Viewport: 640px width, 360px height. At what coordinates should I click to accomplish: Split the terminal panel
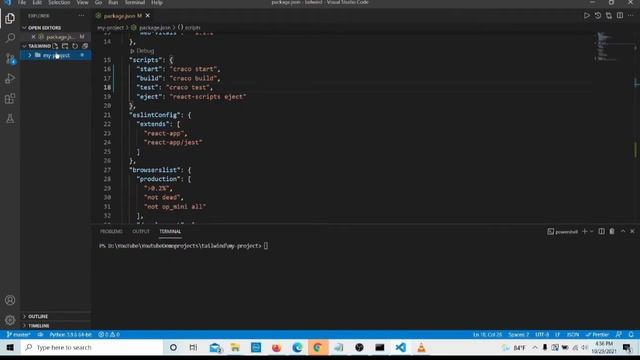point(602,231)
